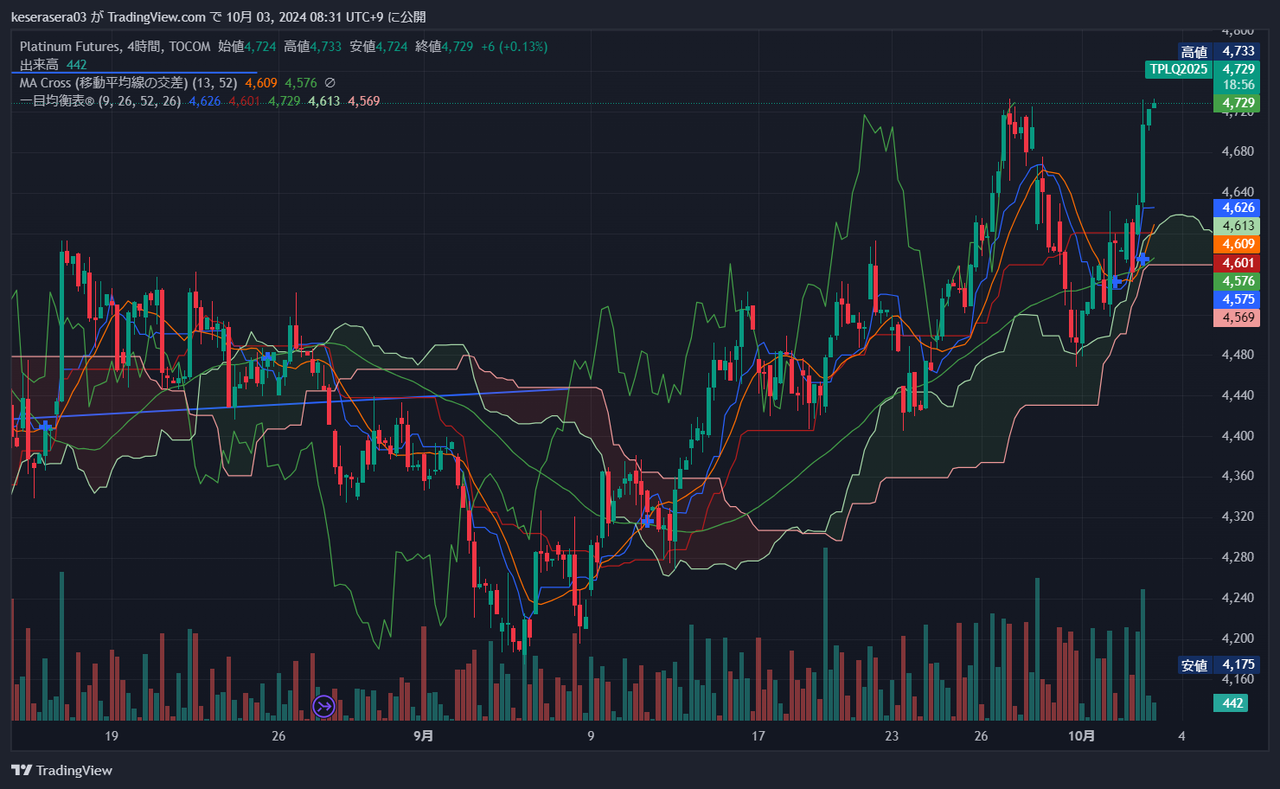This screenshot has width=1280, height=789.
Task: Click the 4,680 price axis tick
Action: [x=1238, y=151]
